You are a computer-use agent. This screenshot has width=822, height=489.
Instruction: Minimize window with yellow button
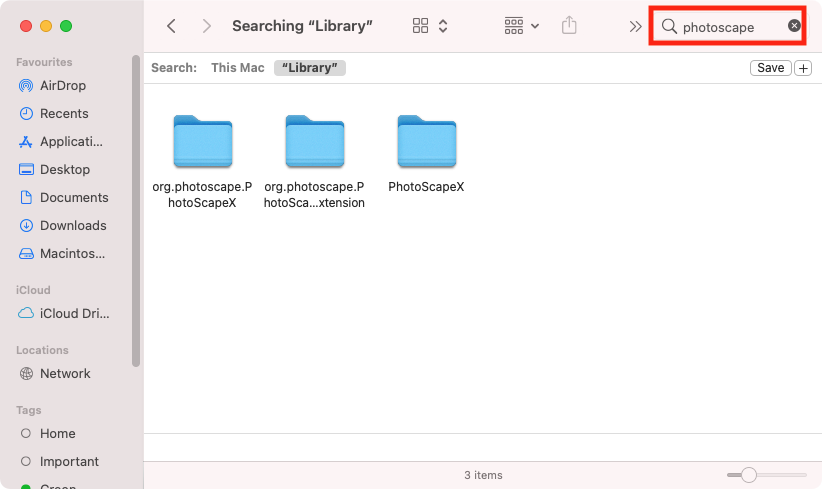pos(46,26)
